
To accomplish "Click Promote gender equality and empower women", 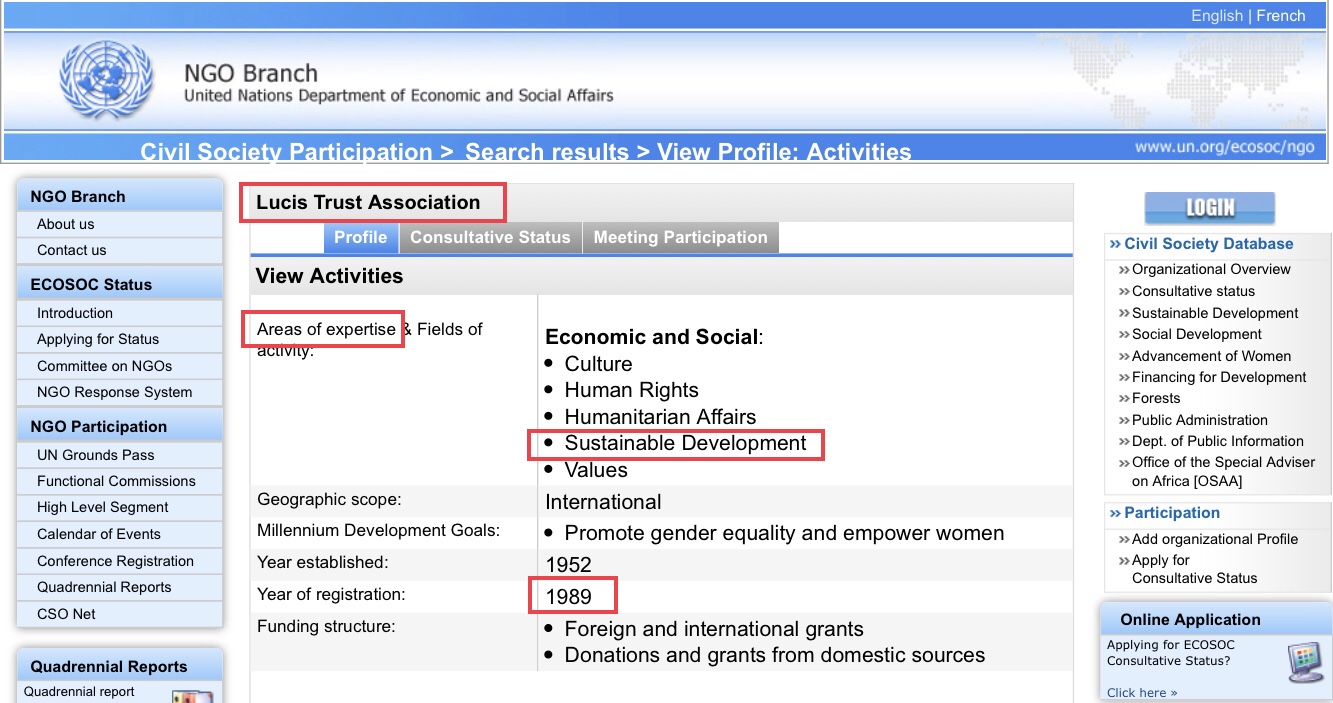I will point(784,534).
